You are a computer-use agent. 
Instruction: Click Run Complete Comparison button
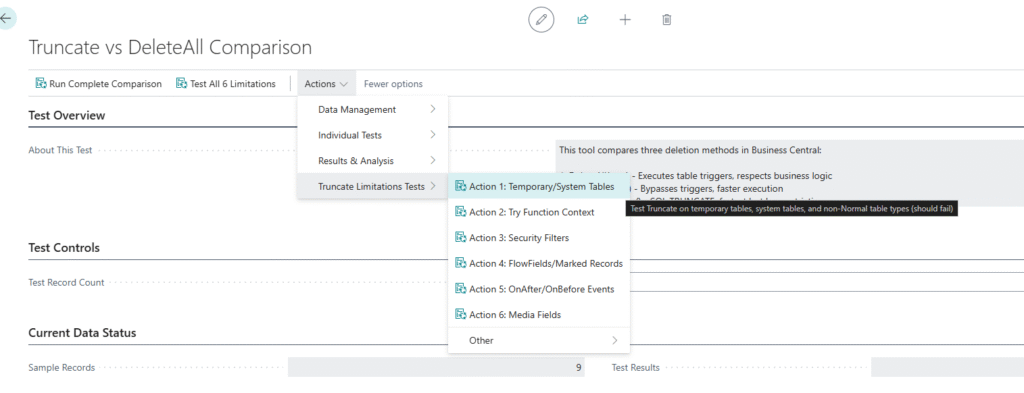click(x=98, y=84)
